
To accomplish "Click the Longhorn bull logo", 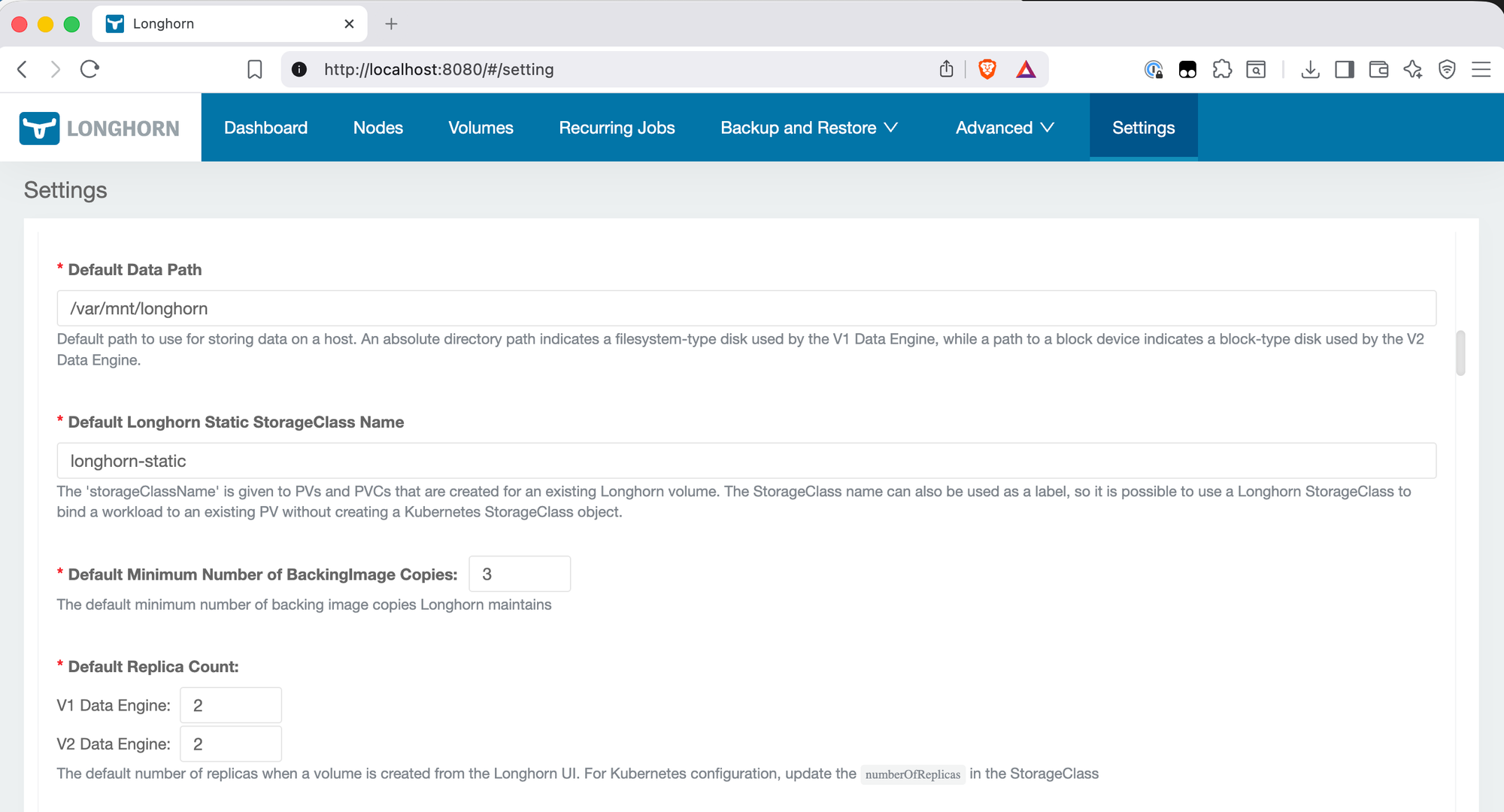I will tap(39, 127).
